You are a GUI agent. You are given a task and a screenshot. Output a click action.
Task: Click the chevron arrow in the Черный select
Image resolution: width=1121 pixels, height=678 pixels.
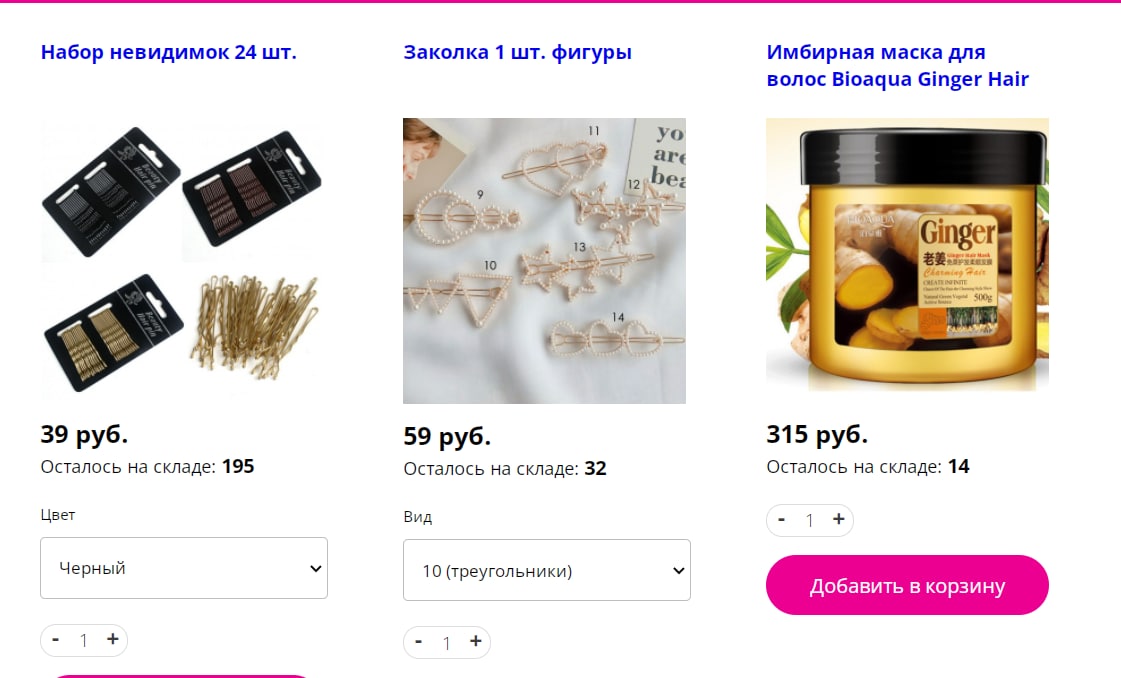(x=315, y=569)
